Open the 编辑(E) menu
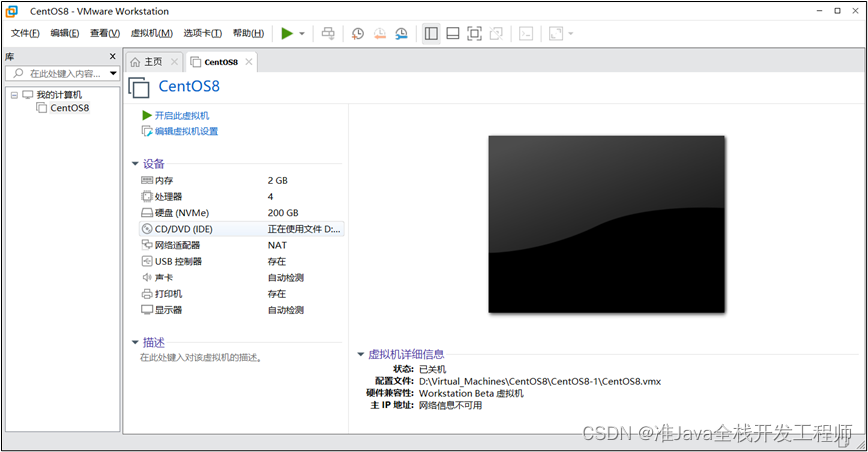 [65, 33]
